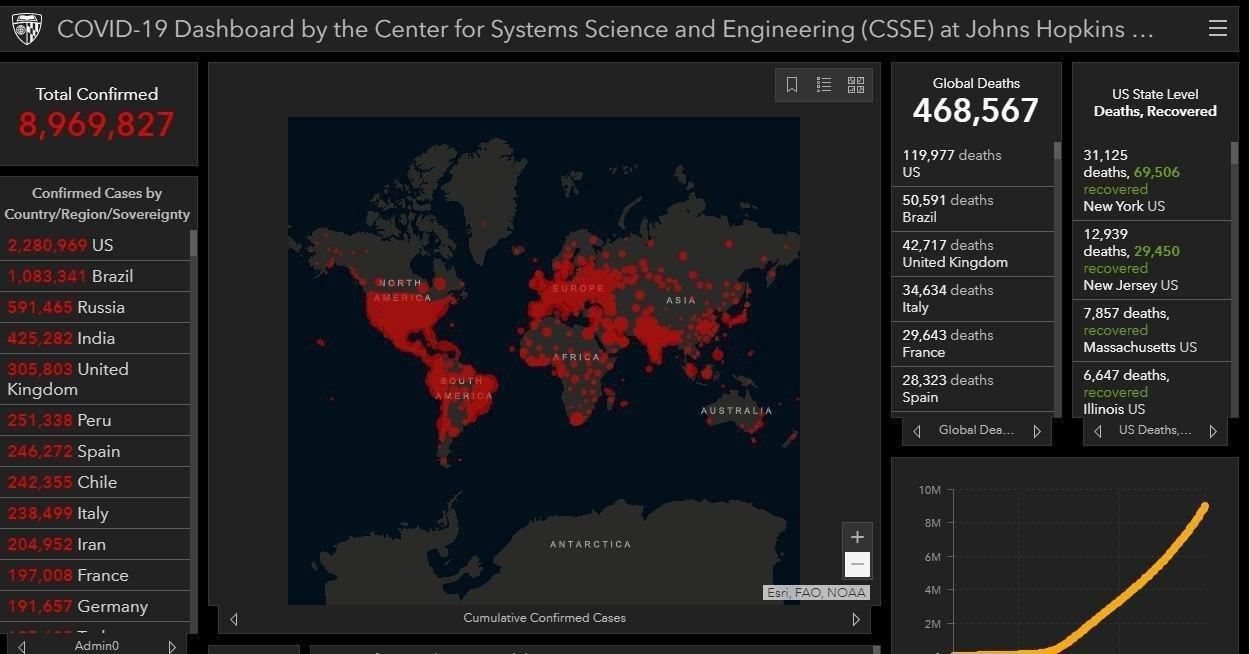Go to previous map view arrow

[234, 619]
